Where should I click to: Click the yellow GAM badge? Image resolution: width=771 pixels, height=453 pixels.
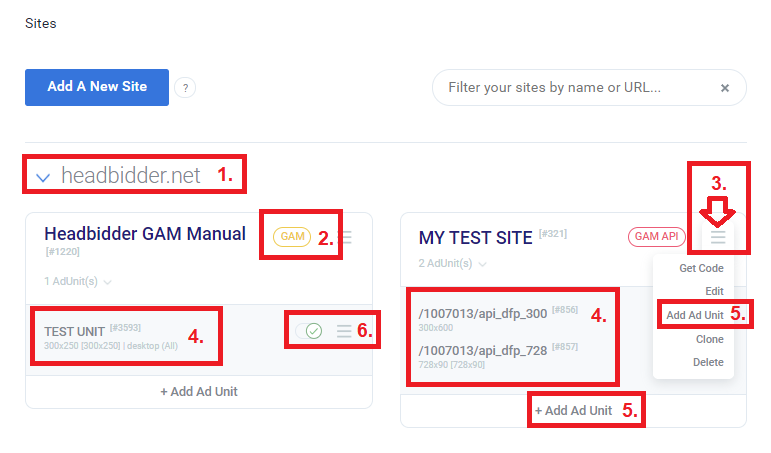[292, 237]
